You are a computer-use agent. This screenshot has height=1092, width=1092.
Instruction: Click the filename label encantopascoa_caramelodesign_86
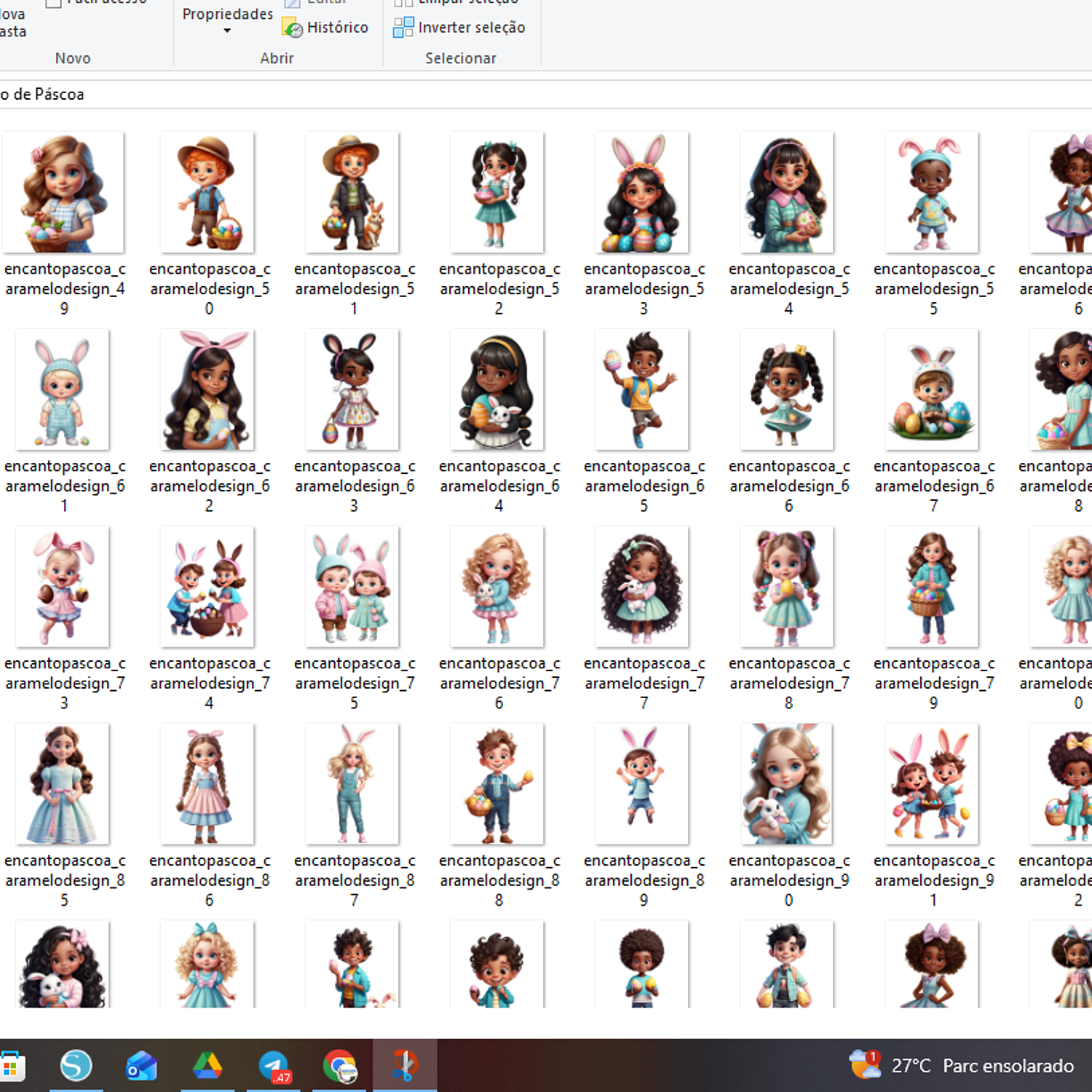(209, 880)
